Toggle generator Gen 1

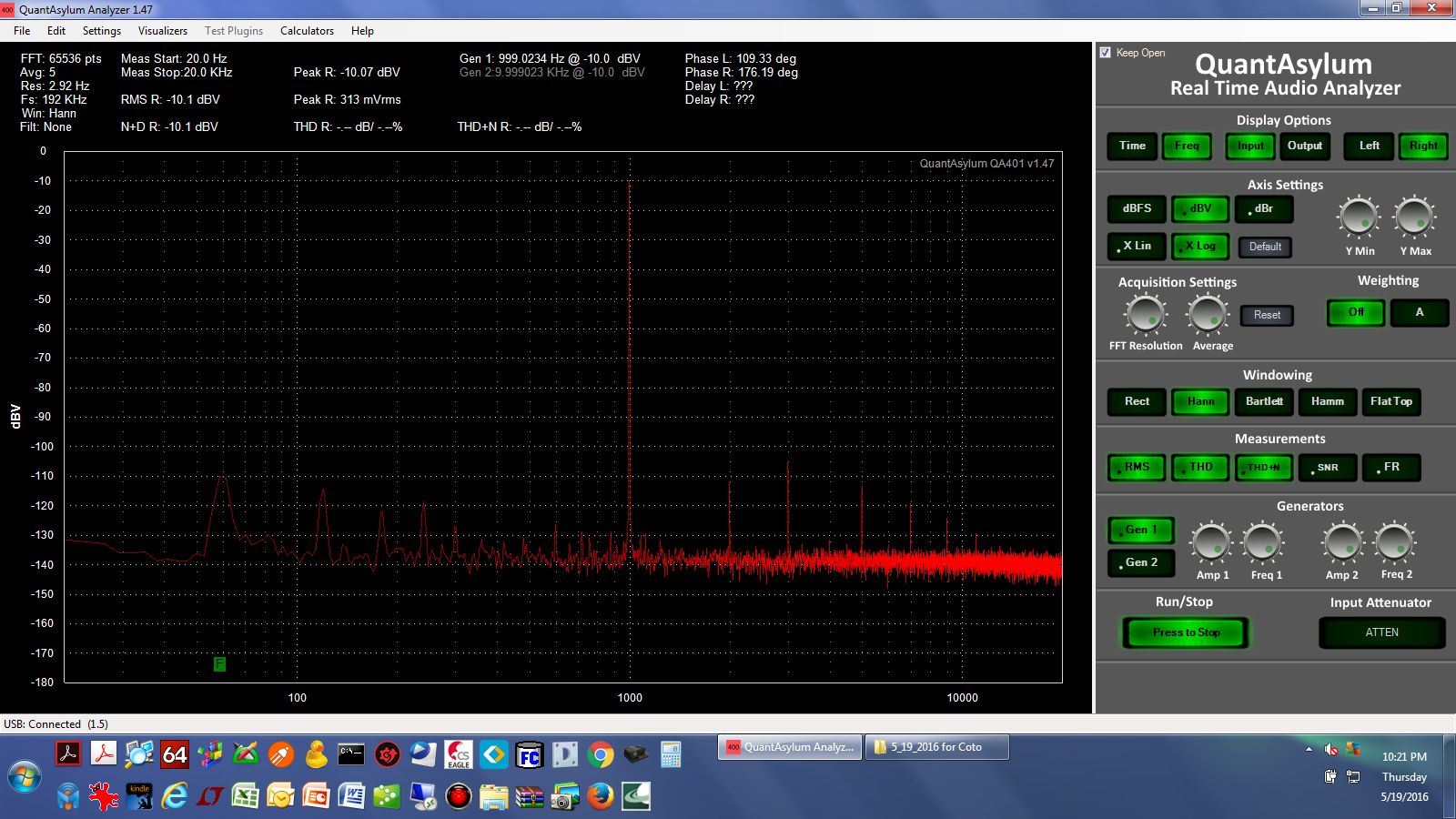[x=1141, y=530]
